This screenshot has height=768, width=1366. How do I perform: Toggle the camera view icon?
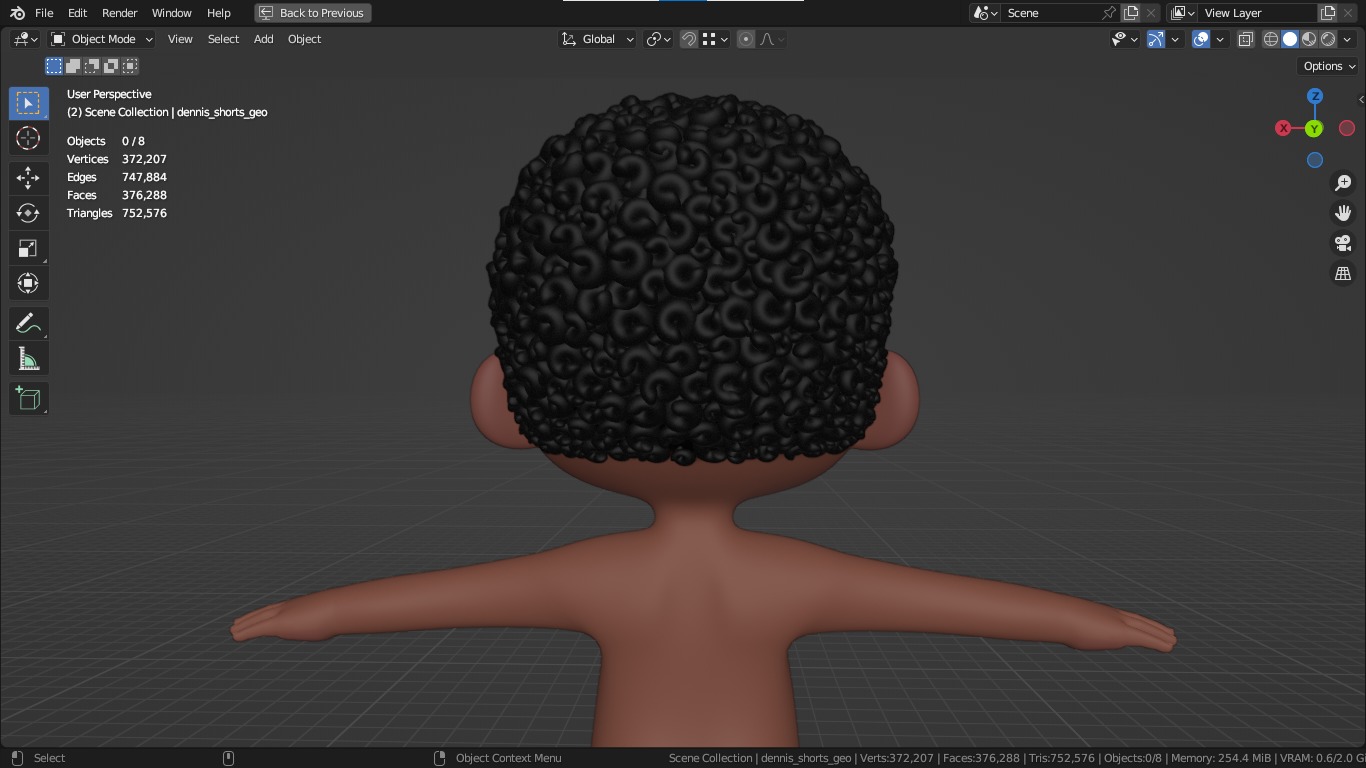pyautogui.click(x=1343, y=243)
